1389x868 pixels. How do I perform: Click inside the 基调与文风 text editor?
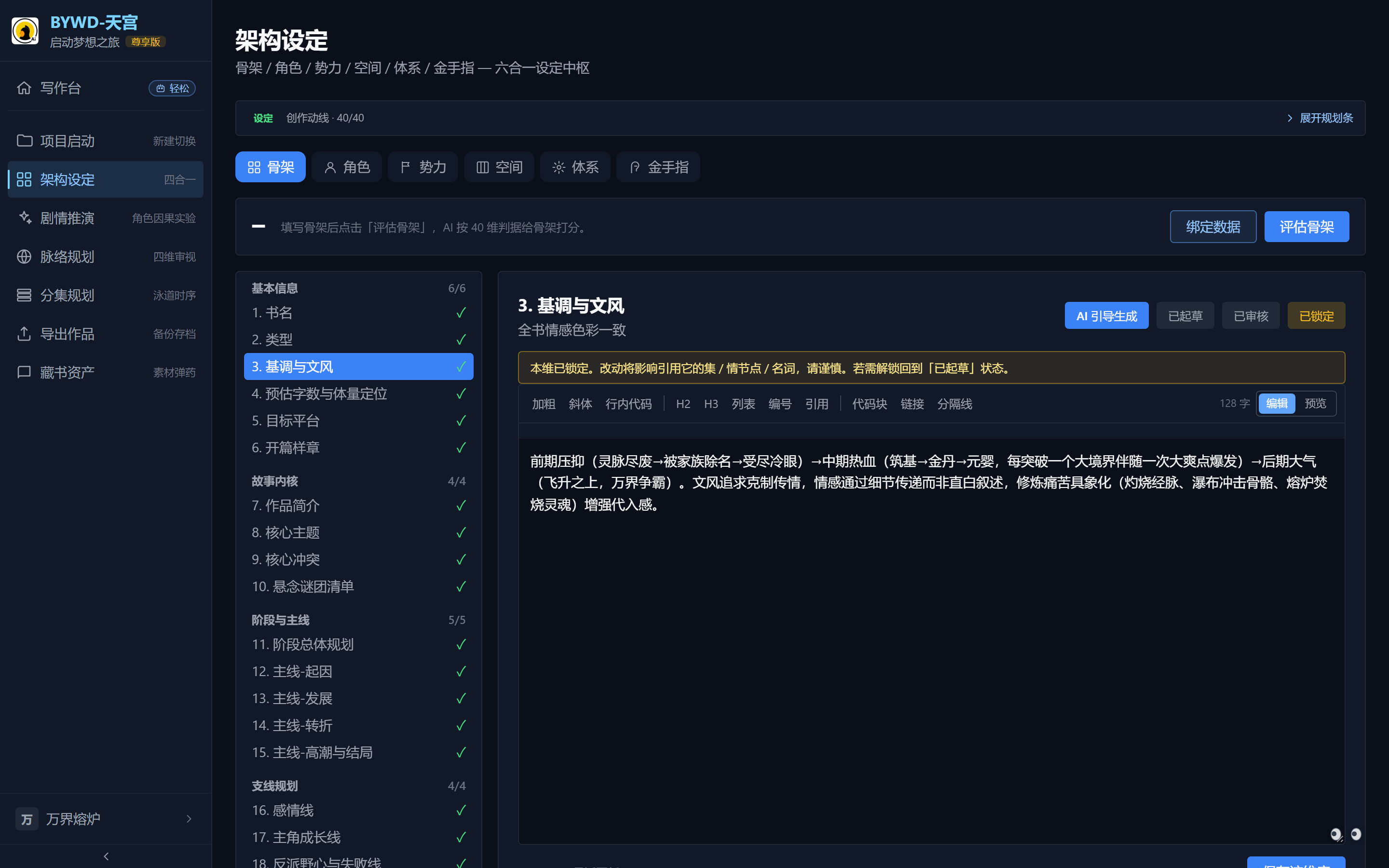(931, 641)
